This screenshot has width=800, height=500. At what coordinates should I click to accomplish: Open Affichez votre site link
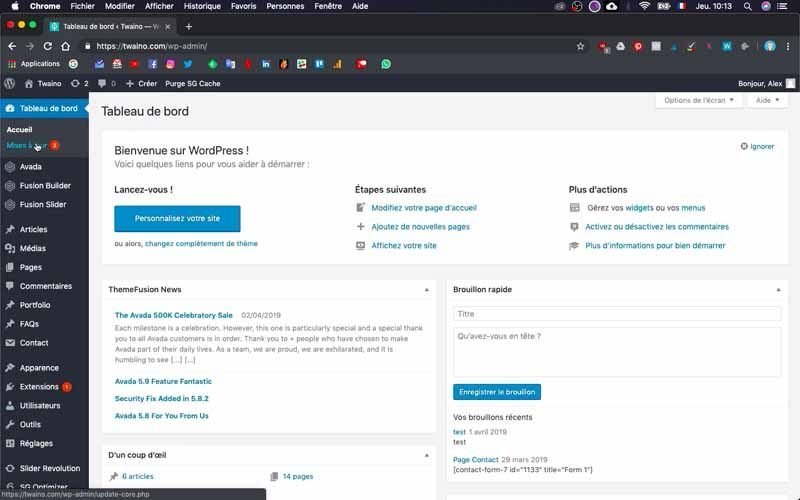click(404, 245)
